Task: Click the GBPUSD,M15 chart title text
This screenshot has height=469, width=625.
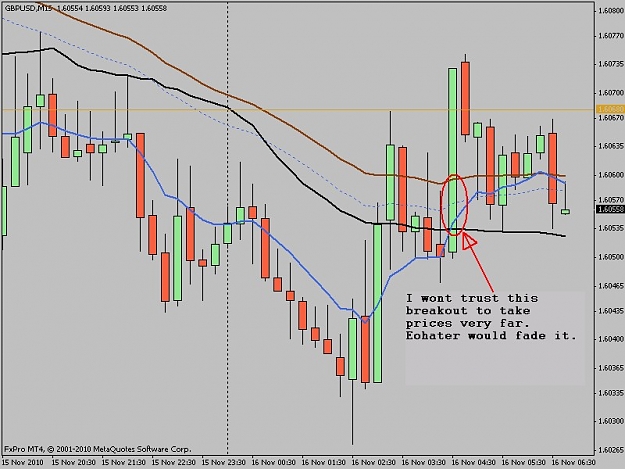Action: pyautogui.click(x=28, y=8)
